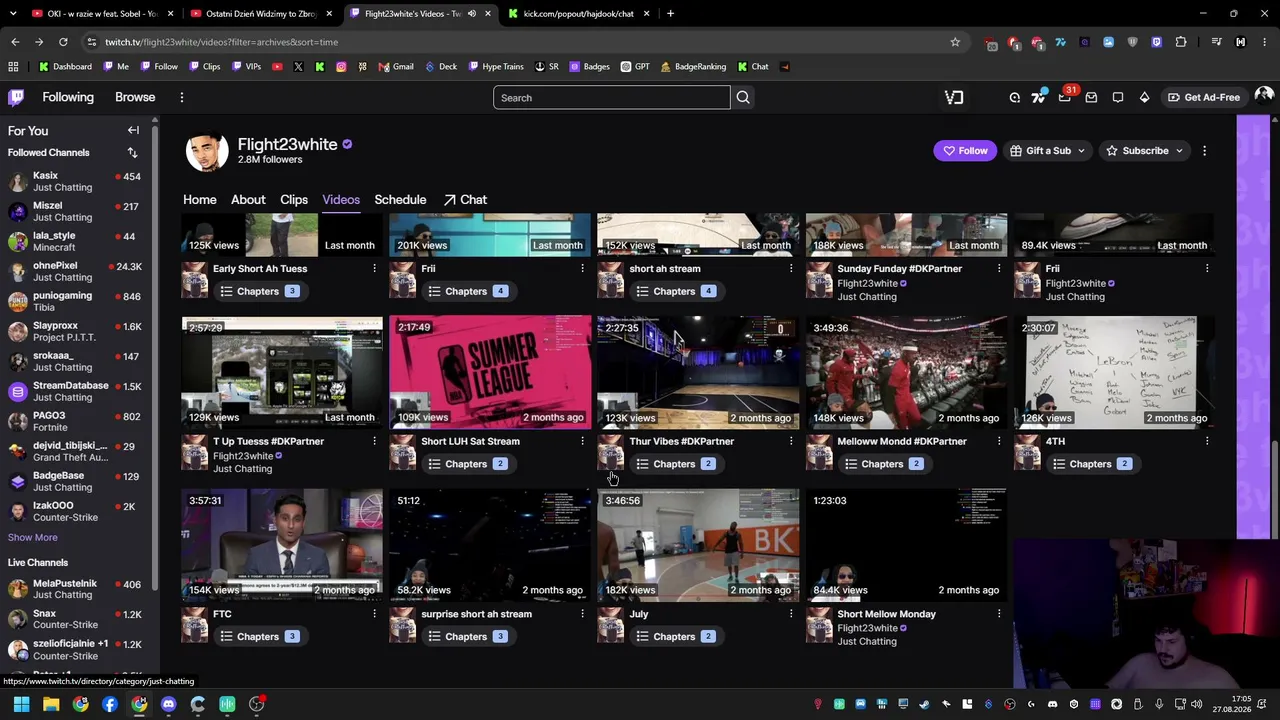
Task: Switch to the Home channel tab
Action: [x=199, y=200]
